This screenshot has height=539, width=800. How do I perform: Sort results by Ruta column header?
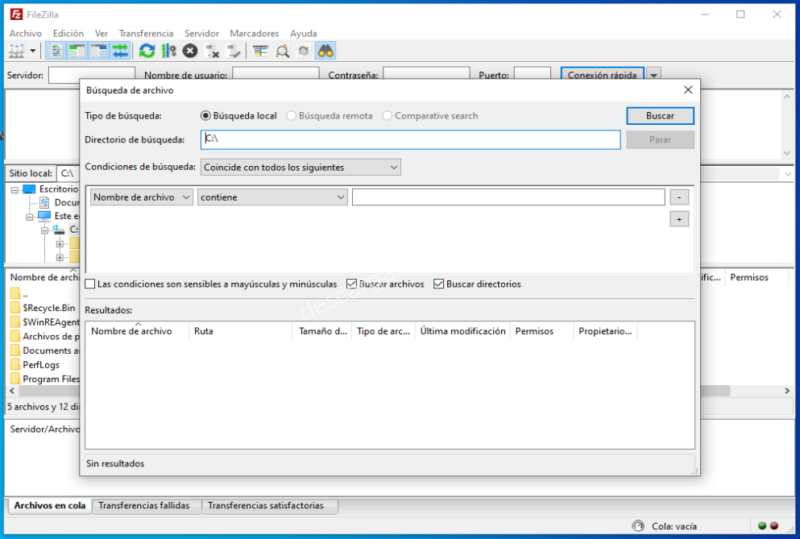click(x=240, y=331)
